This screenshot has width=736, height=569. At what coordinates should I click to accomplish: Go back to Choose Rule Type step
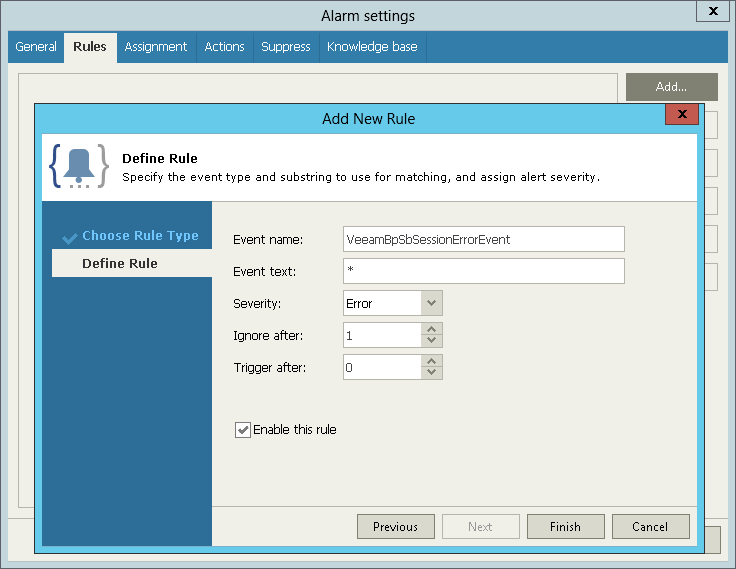pyautogui.click(x=140, y=235)
